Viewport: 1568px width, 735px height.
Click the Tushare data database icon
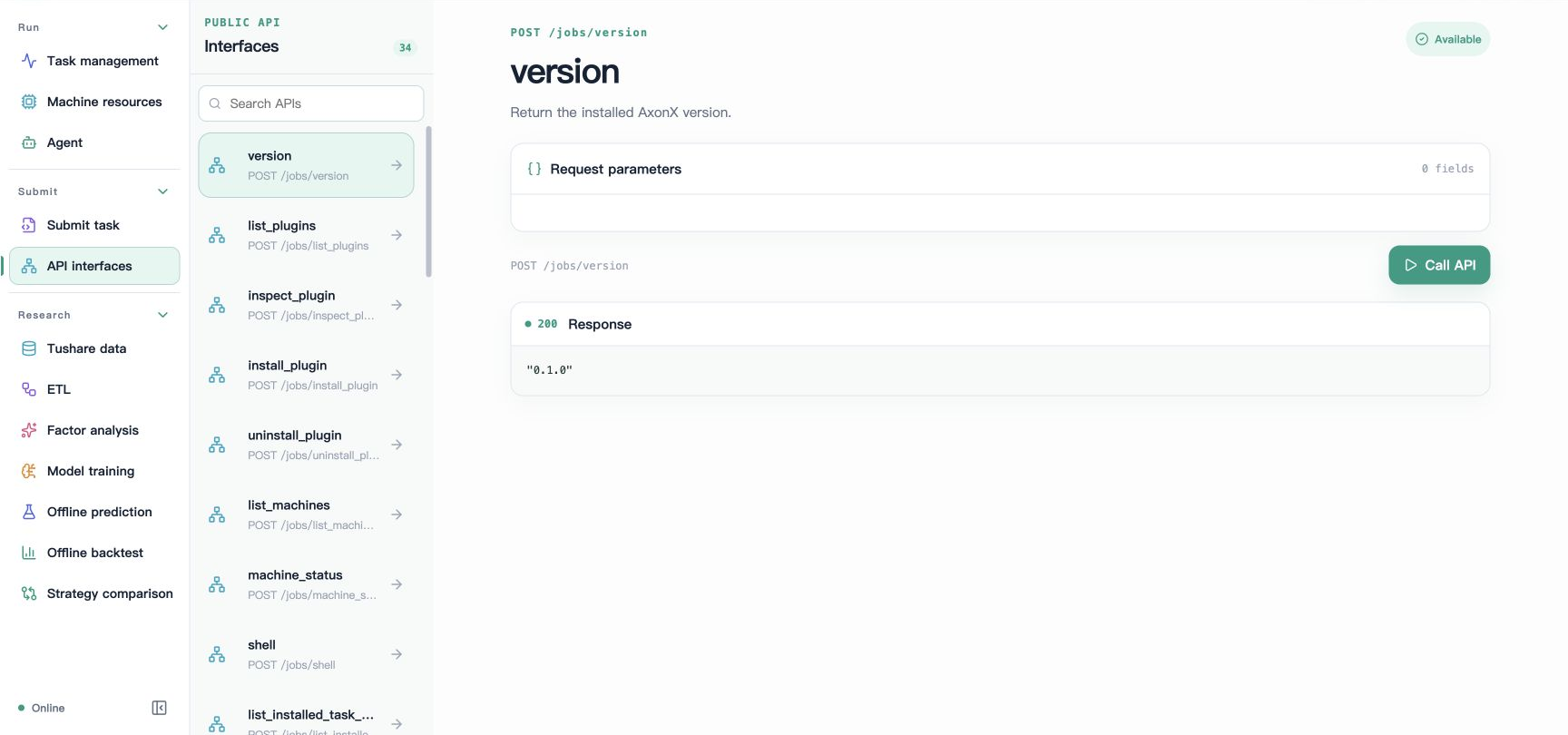pos(29,348)
